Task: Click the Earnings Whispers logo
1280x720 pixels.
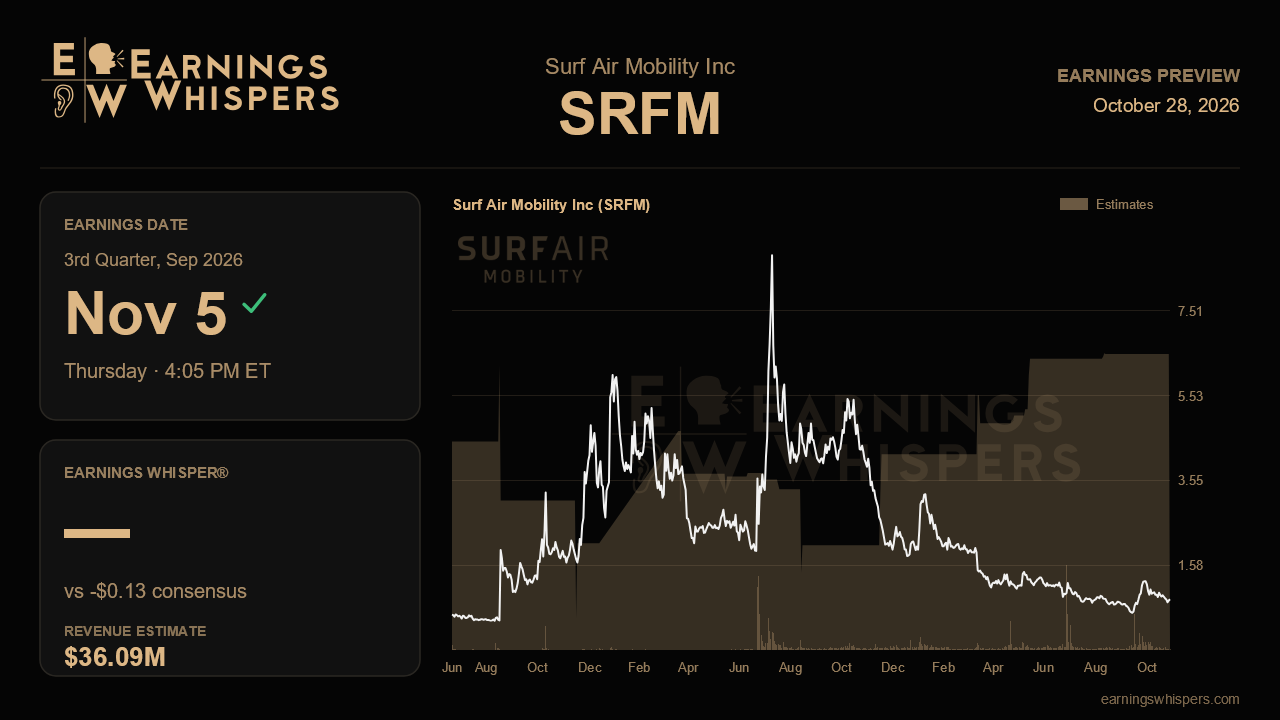Action: 190,80
